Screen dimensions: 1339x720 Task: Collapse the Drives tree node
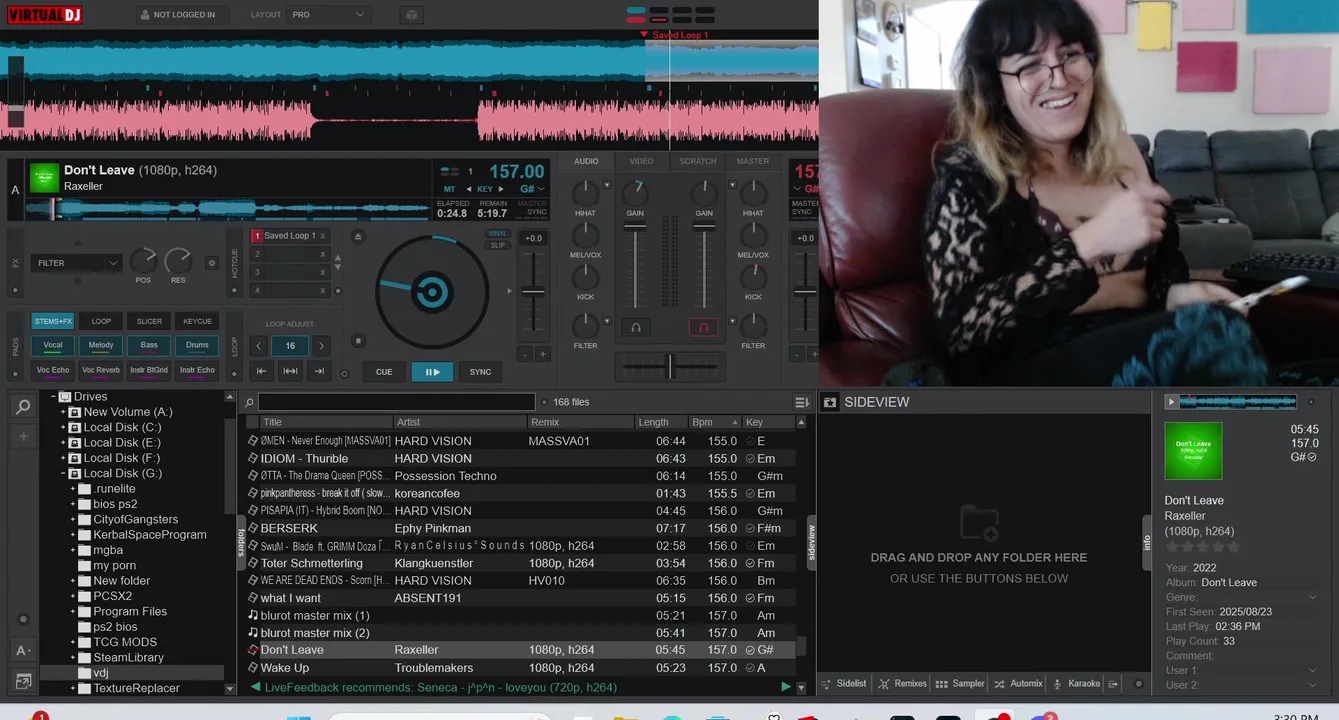(53, 397)
